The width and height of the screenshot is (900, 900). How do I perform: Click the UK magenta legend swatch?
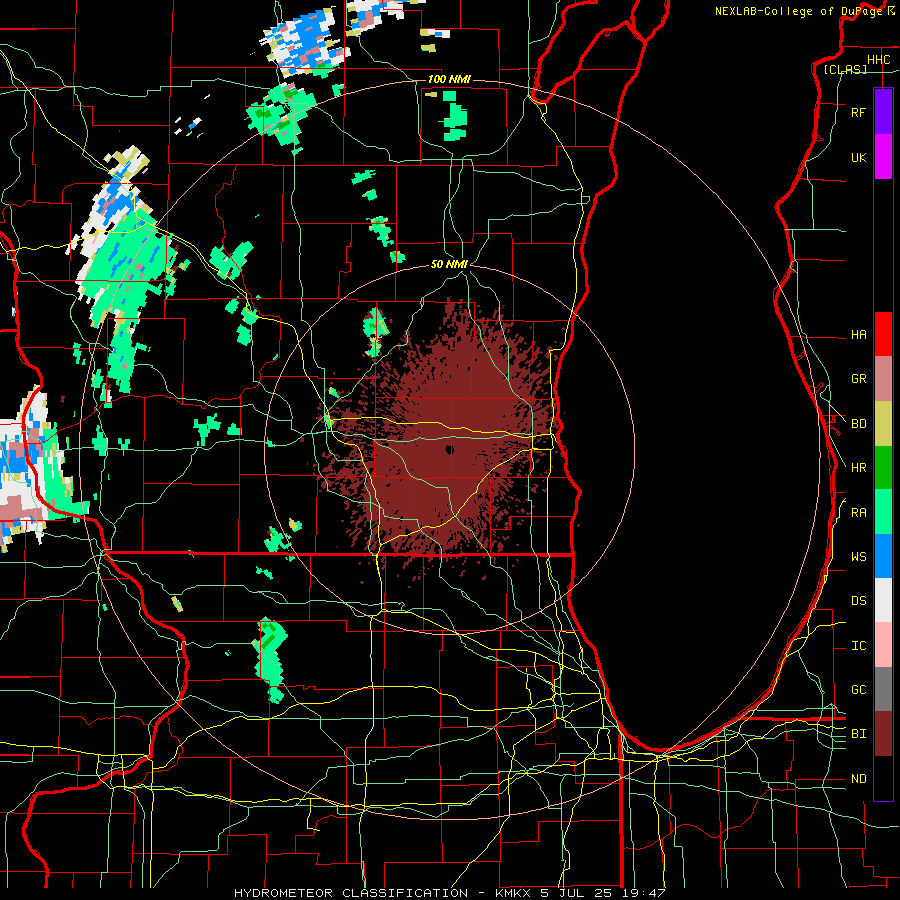point(883,157)
